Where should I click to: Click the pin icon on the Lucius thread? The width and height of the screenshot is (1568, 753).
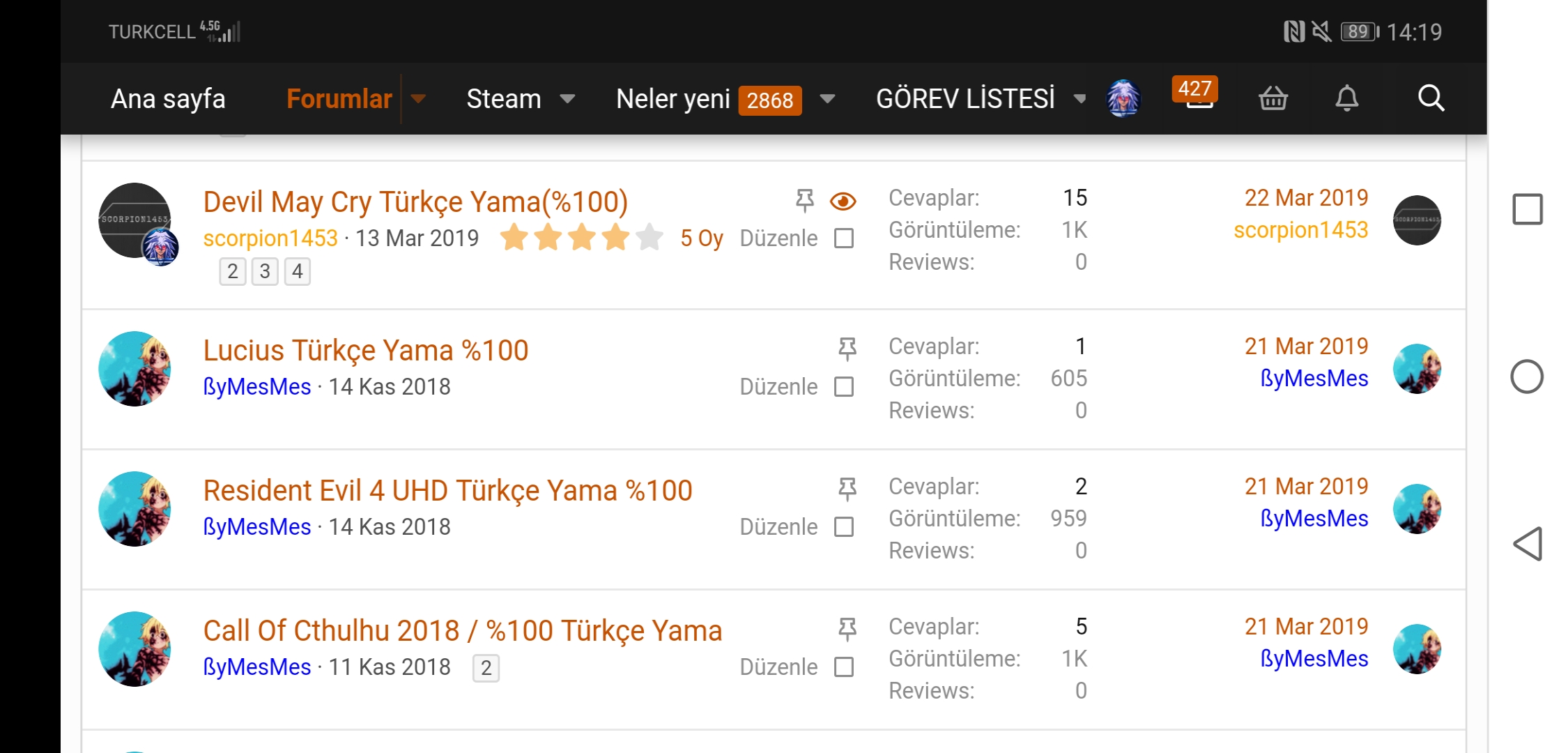click(847, 348)
